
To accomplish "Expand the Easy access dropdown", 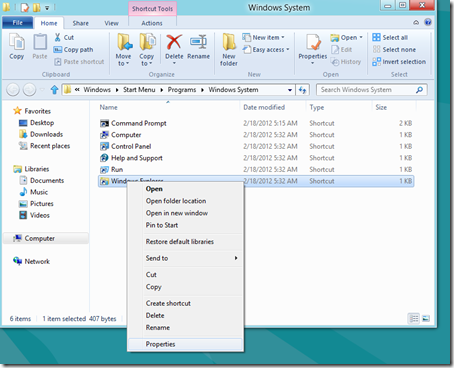I will pos(288,50).
